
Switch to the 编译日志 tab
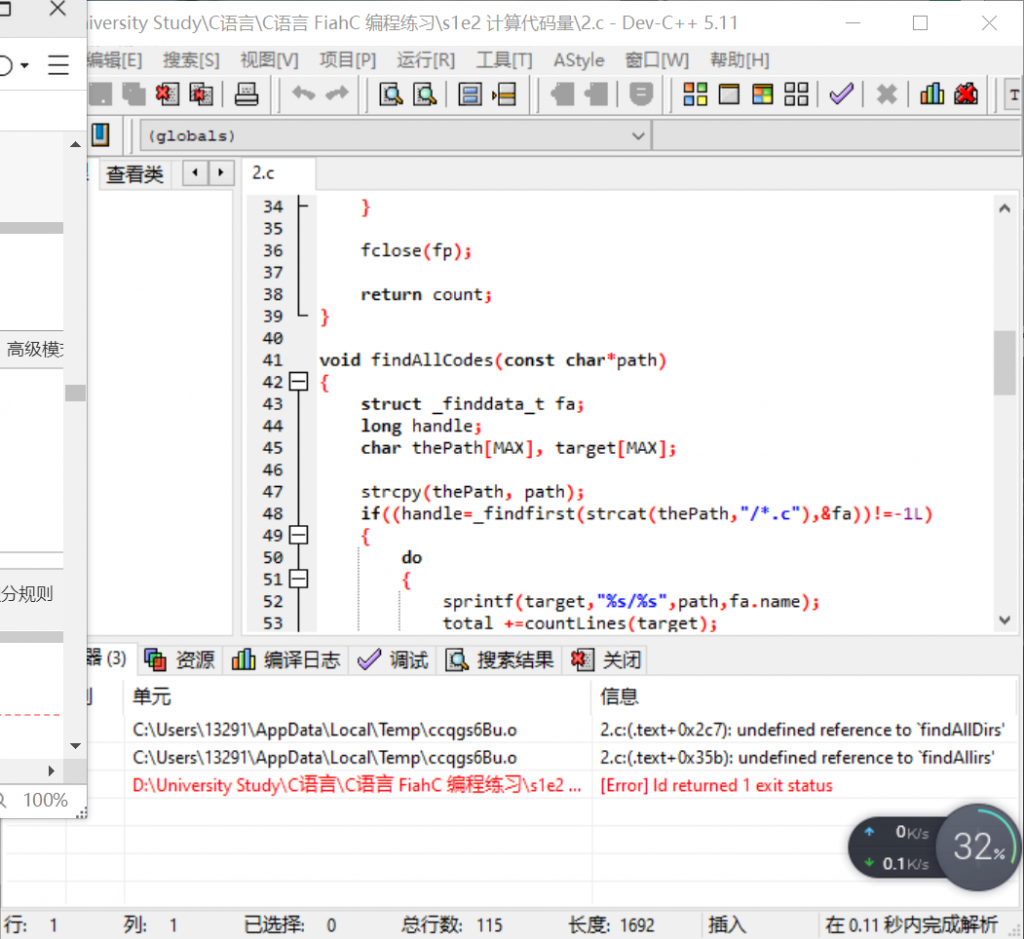click(286, 660)
